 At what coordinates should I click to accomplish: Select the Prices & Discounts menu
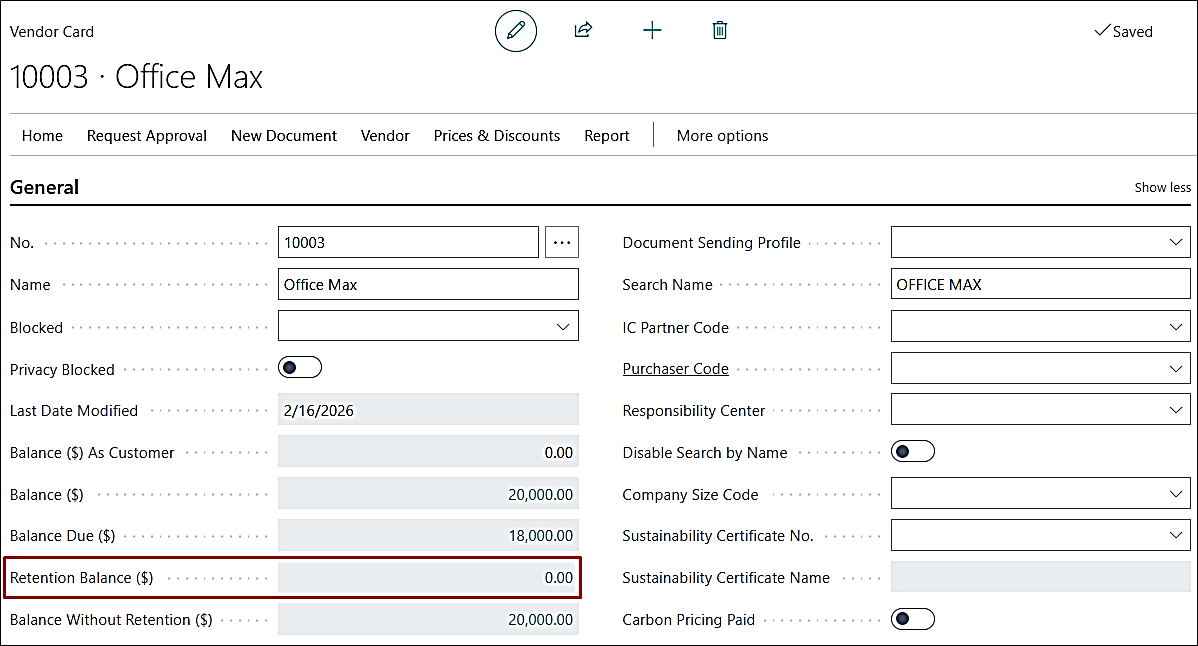pos(497,136)
